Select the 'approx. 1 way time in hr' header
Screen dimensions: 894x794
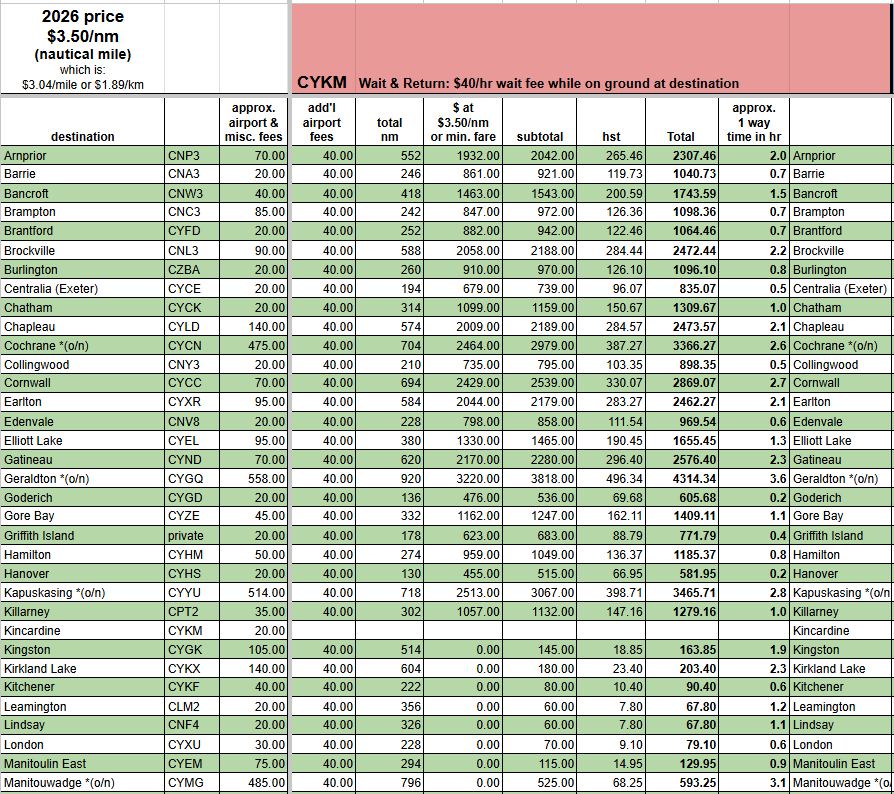click(753, 122)
